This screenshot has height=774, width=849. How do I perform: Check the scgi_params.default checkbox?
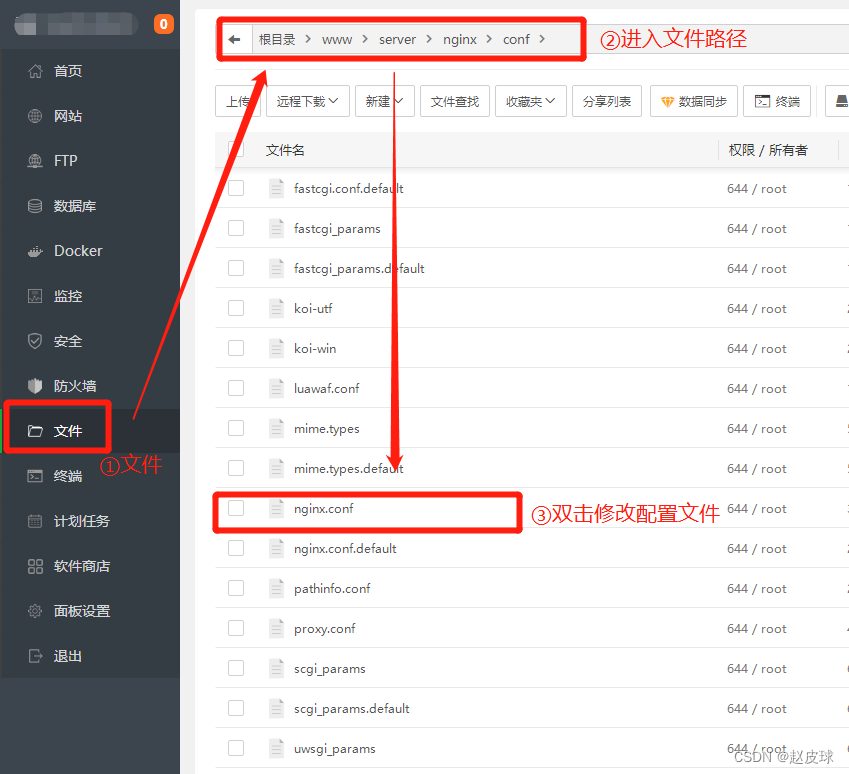click(x=236, y=708)
